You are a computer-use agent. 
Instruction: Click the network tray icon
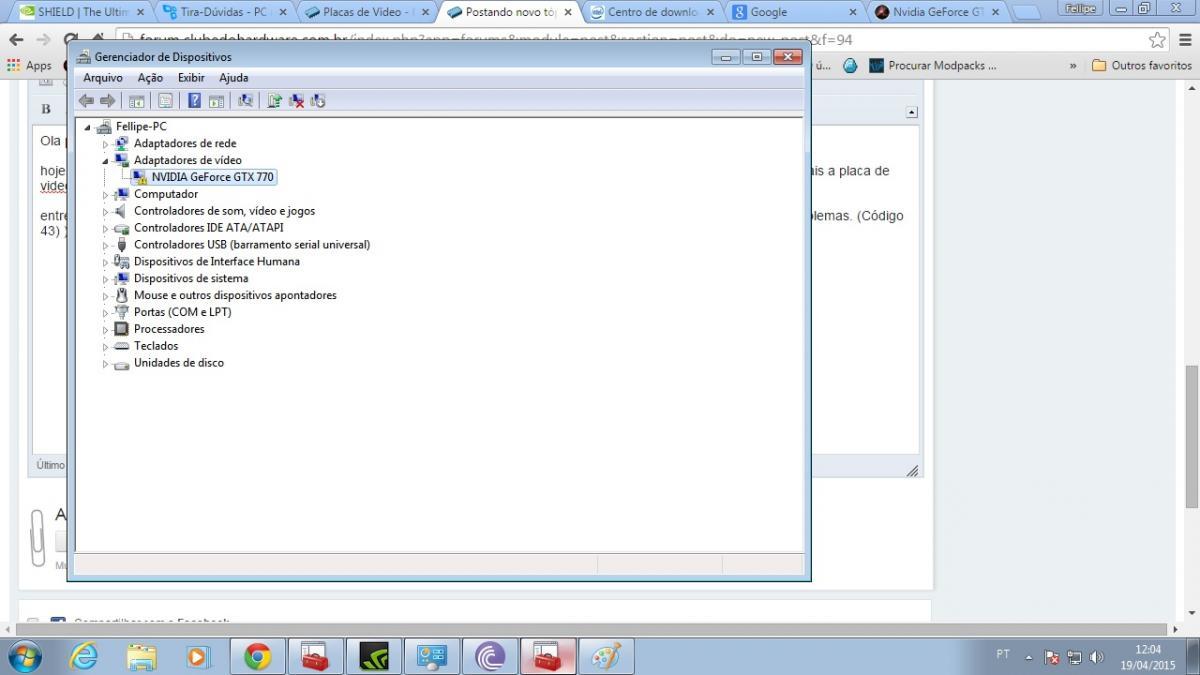coord(1074,657)
